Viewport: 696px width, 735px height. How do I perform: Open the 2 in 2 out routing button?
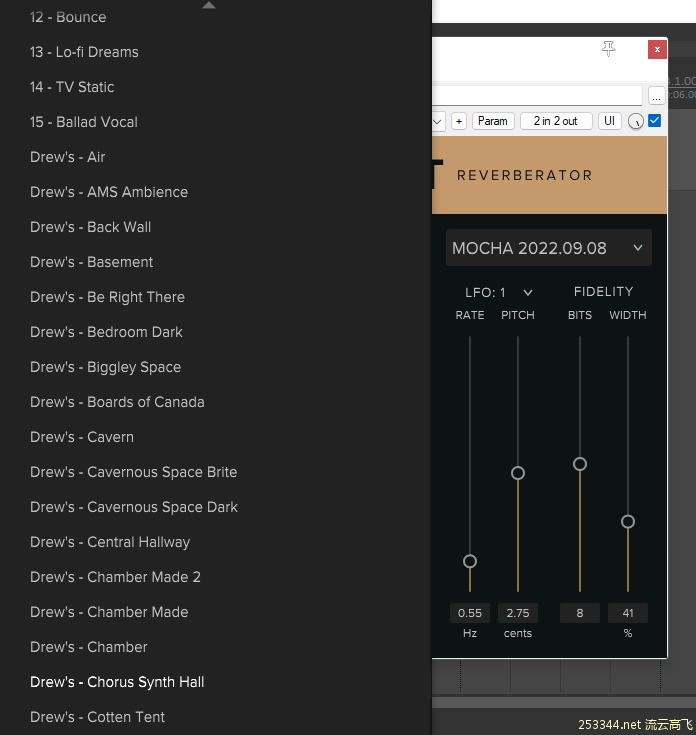click(x=556, y=121)
